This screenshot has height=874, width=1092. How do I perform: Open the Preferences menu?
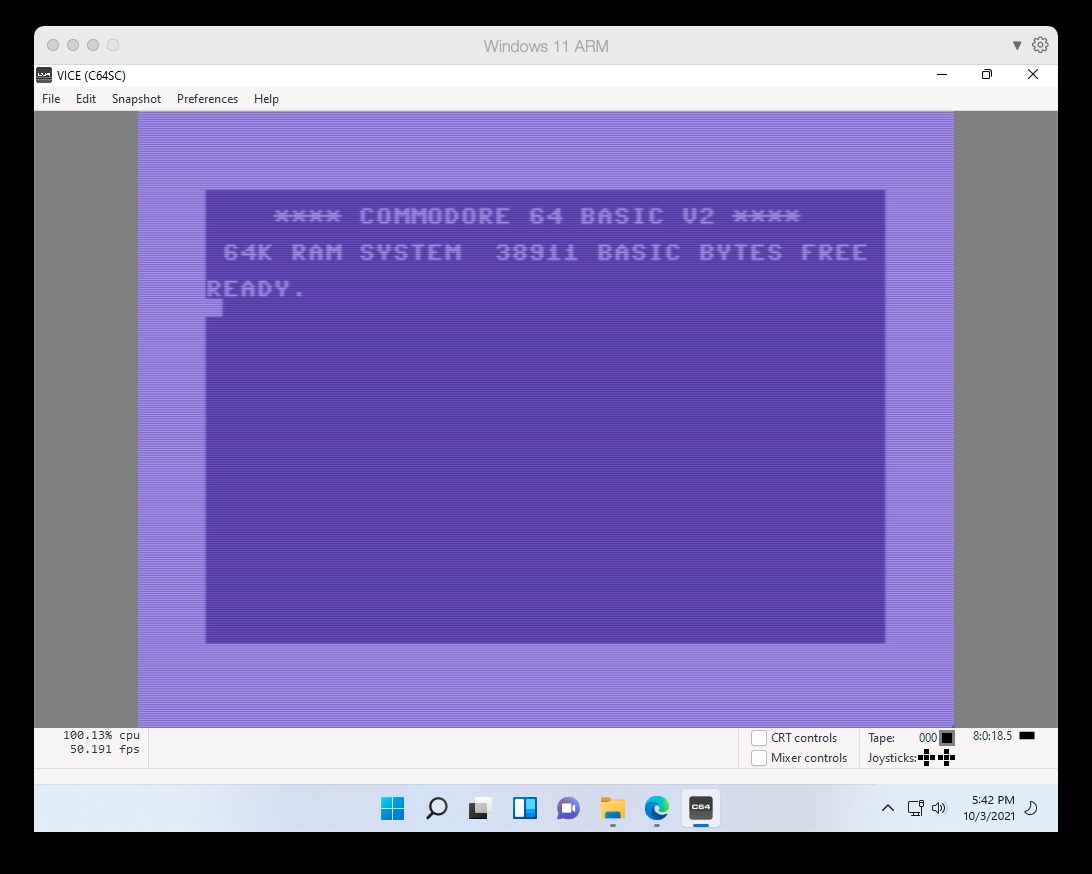208,99
